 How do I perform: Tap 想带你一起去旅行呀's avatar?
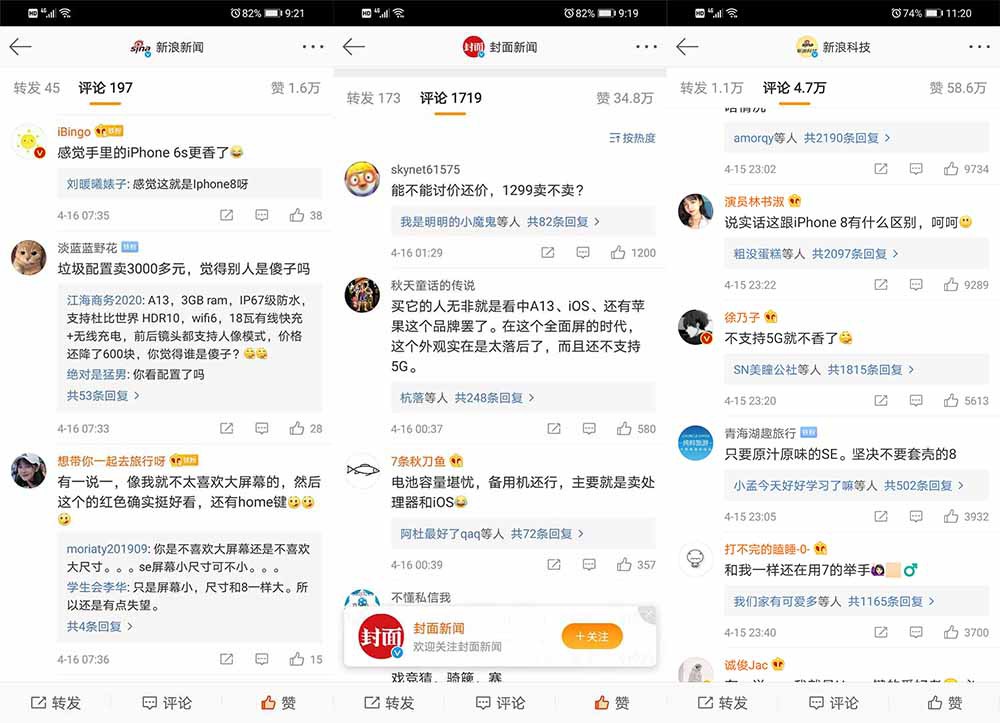click(28, 472)
